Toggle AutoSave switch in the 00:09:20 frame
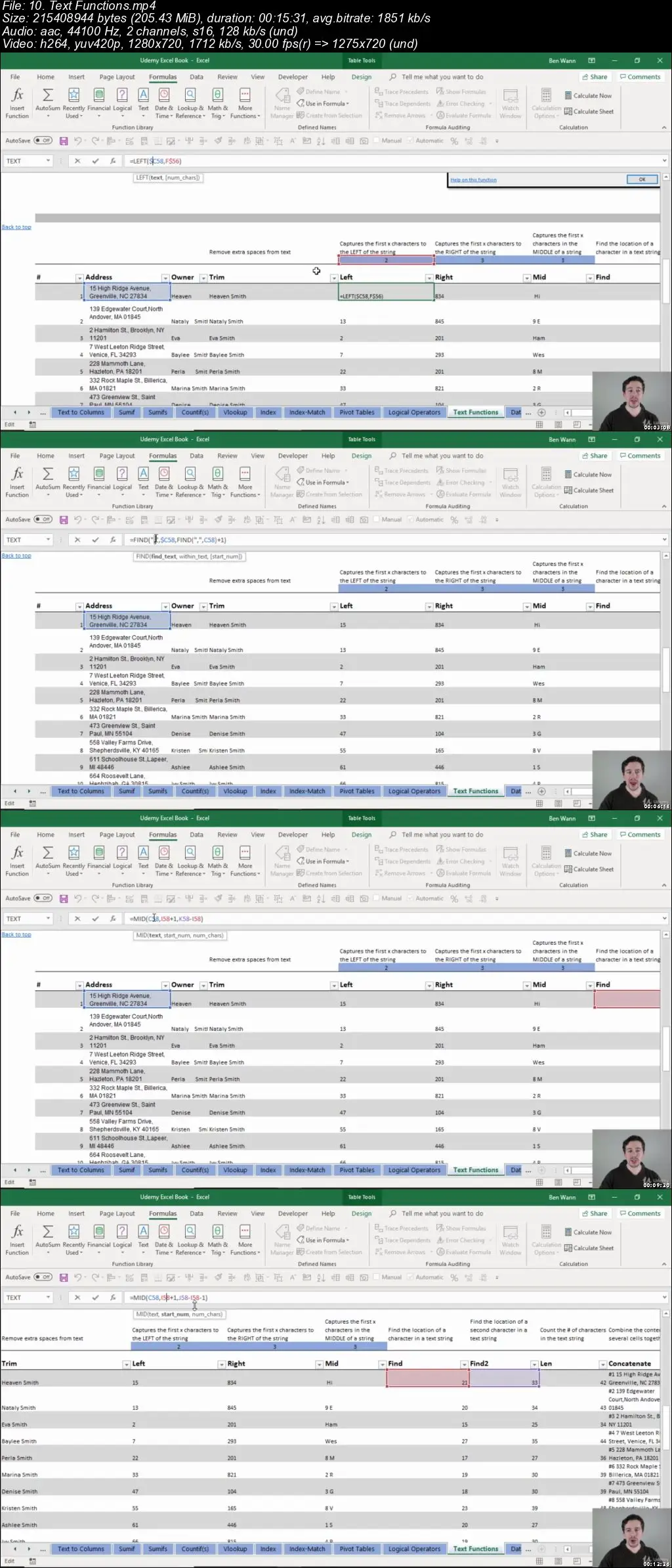This screenshot has height=1568, width=672. pyautogui.click(x=43, y=898)
